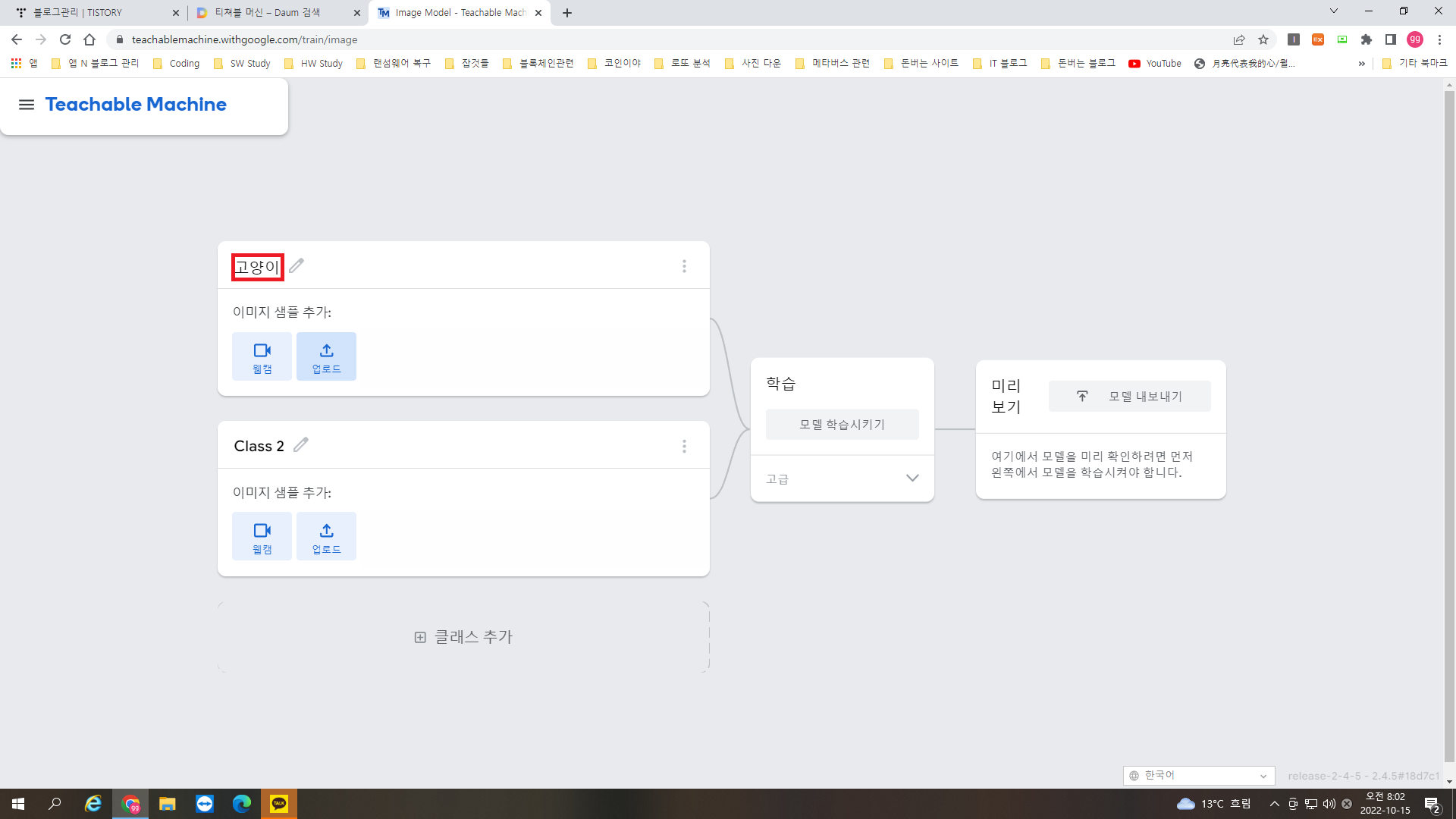Upload images to Class 2
The width and height of the screenshot is (1456, 819).
click(326, 536)
